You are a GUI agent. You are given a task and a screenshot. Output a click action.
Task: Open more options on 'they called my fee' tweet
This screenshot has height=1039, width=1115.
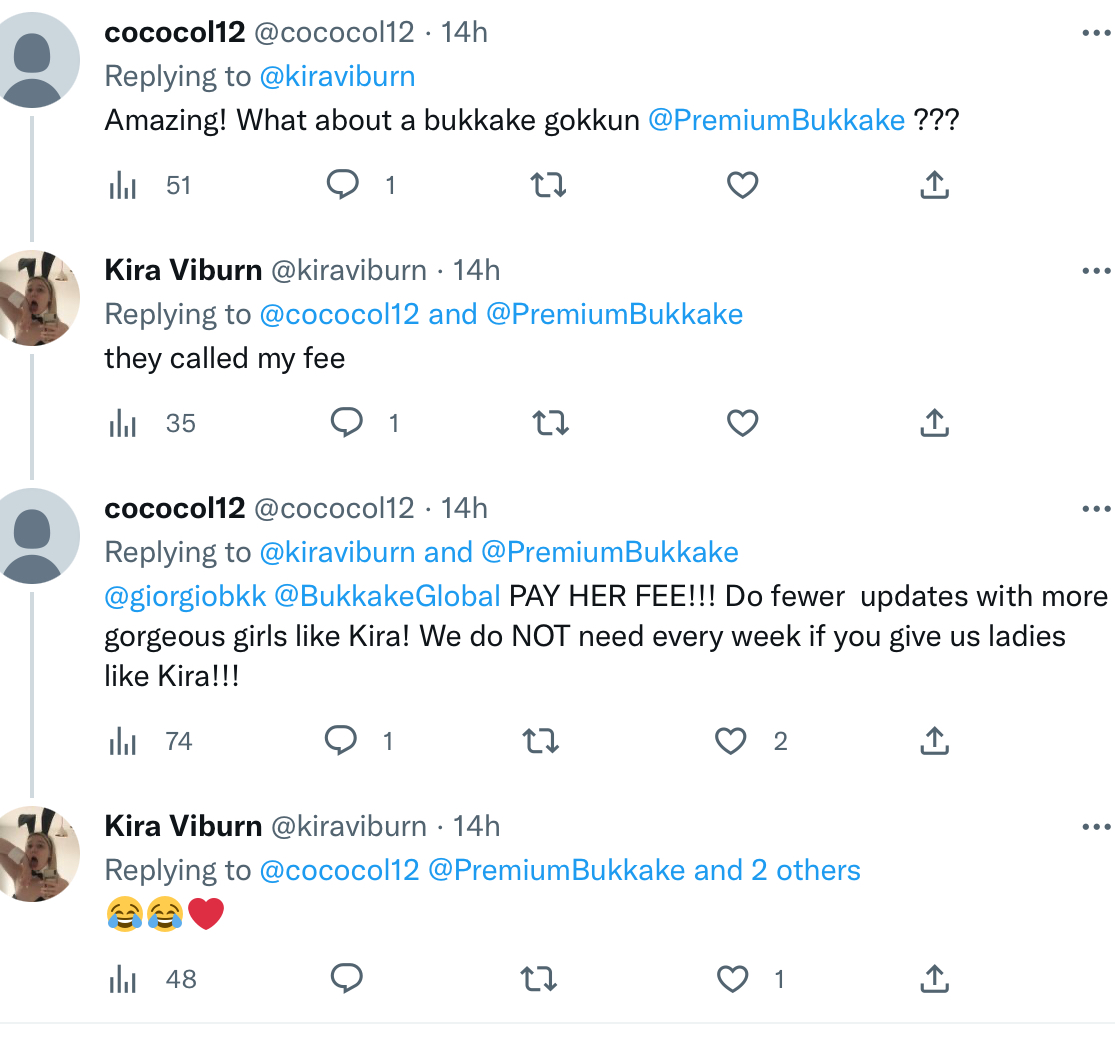(x=1096, y=271)
